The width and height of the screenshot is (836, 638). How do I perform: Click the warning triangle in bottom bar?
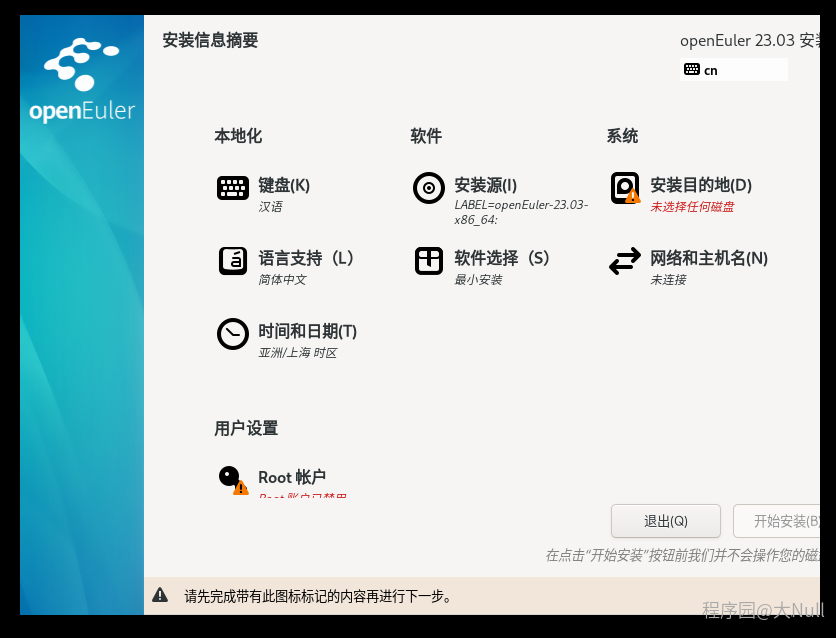click(x=160, y=596)
